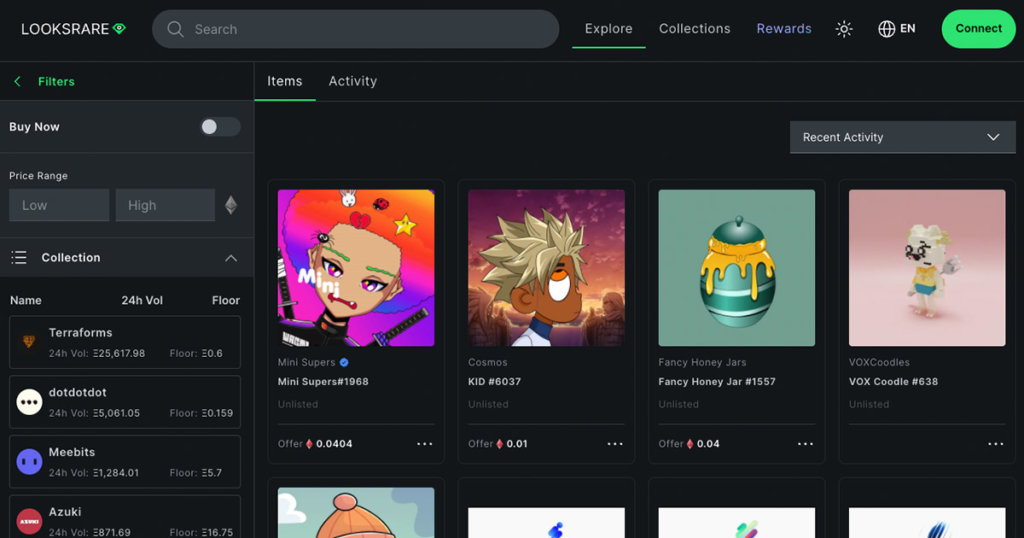Click the Name column header
Screen dimensions: 1024x538
pyautogui.click(x=25, y=300)
